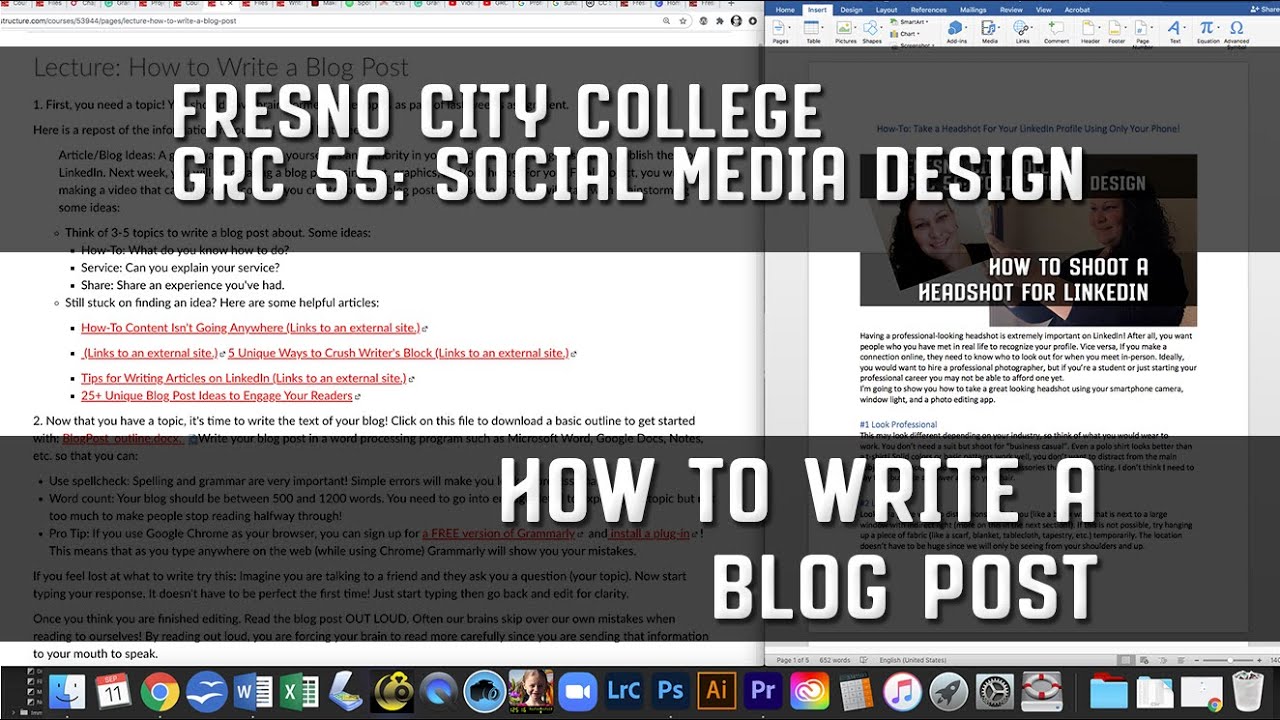
Task: Open Finder from the dock
Action: (67, 692)
